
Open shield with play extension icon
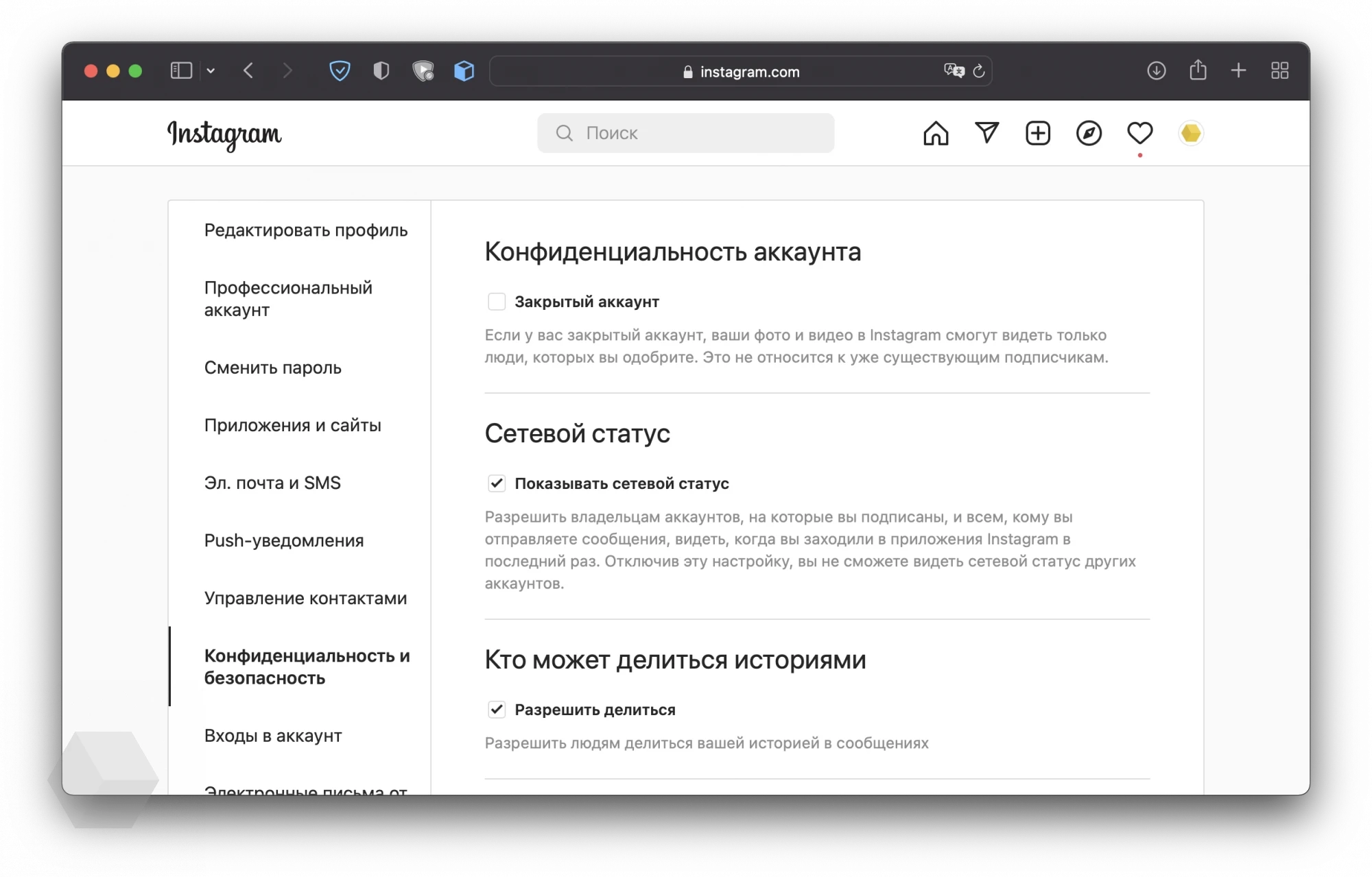[x=423, y=71]
